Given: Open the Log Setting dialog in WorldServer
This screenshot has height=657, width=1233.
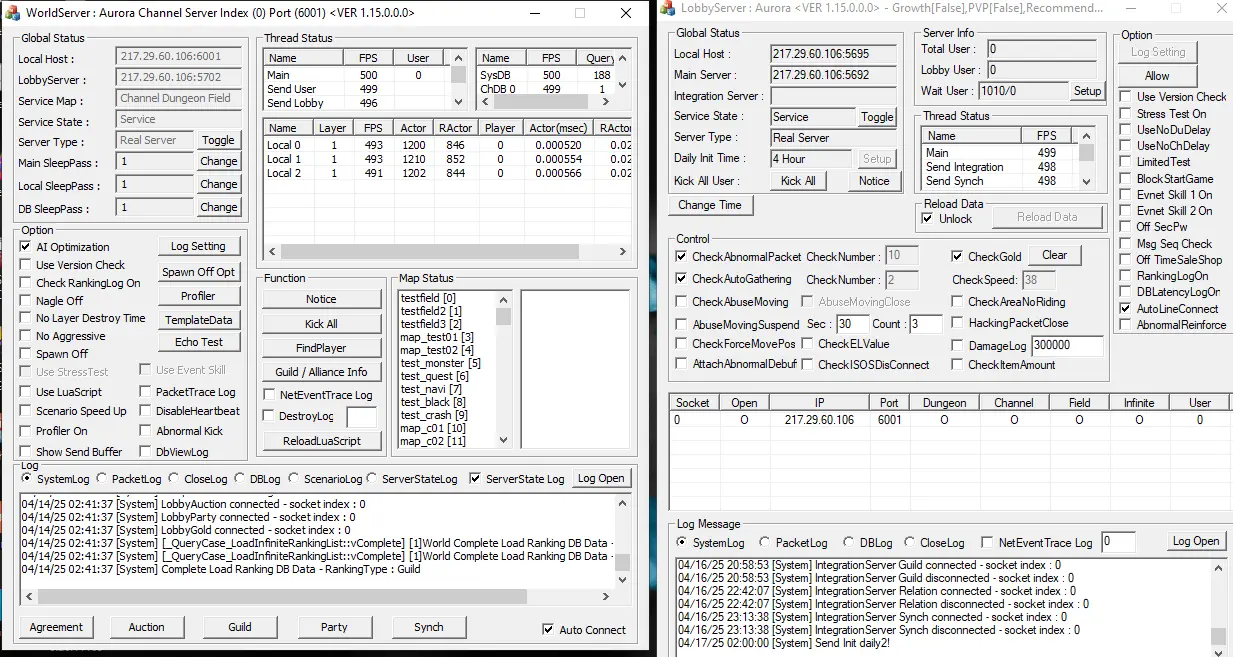Looking at the screenshot, I should point(198,246).
